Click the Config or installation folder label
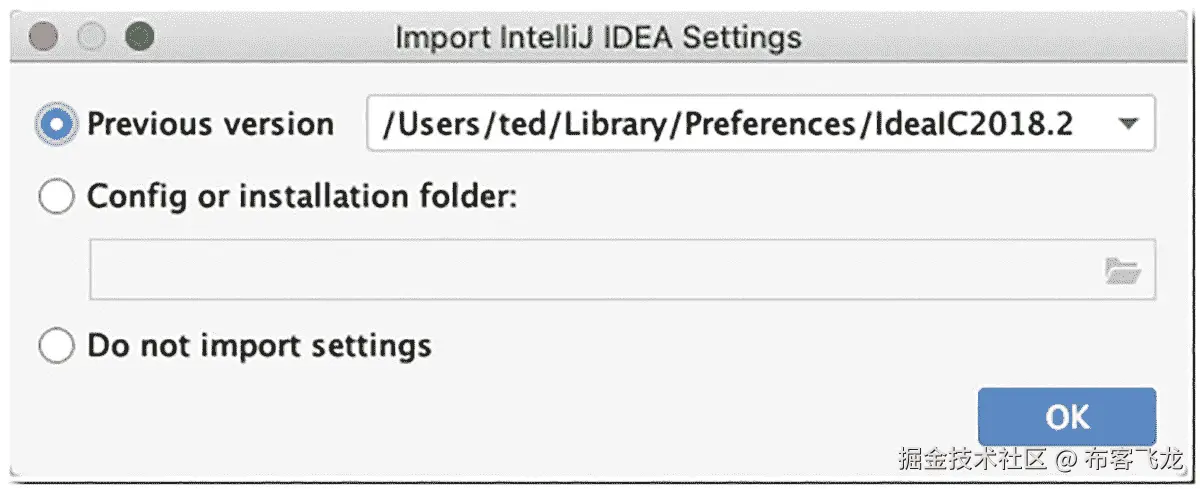 pyautogui.click(x=302, y=197)
